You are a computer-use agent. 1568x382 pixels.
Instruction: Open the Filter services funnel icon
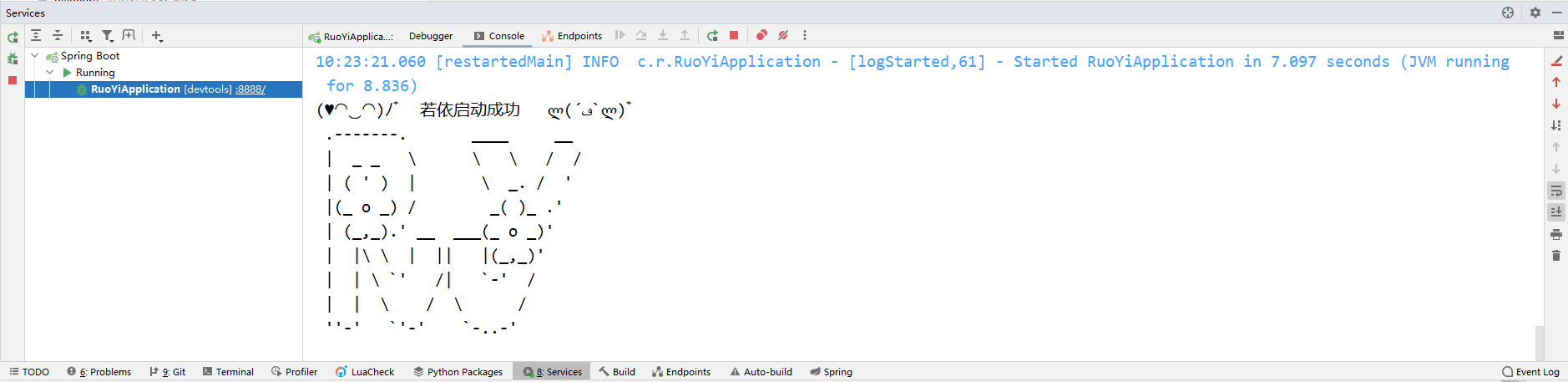pyautogui.click(x=108, y=36)
